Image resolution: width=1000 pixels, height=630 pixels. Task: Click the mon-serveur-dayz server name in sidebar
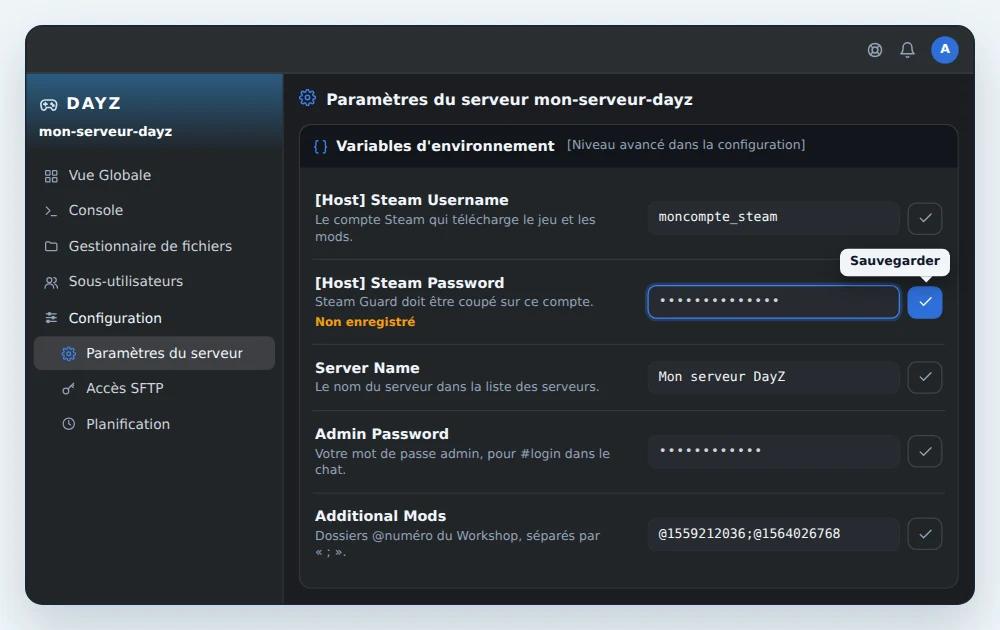[105, 131]
